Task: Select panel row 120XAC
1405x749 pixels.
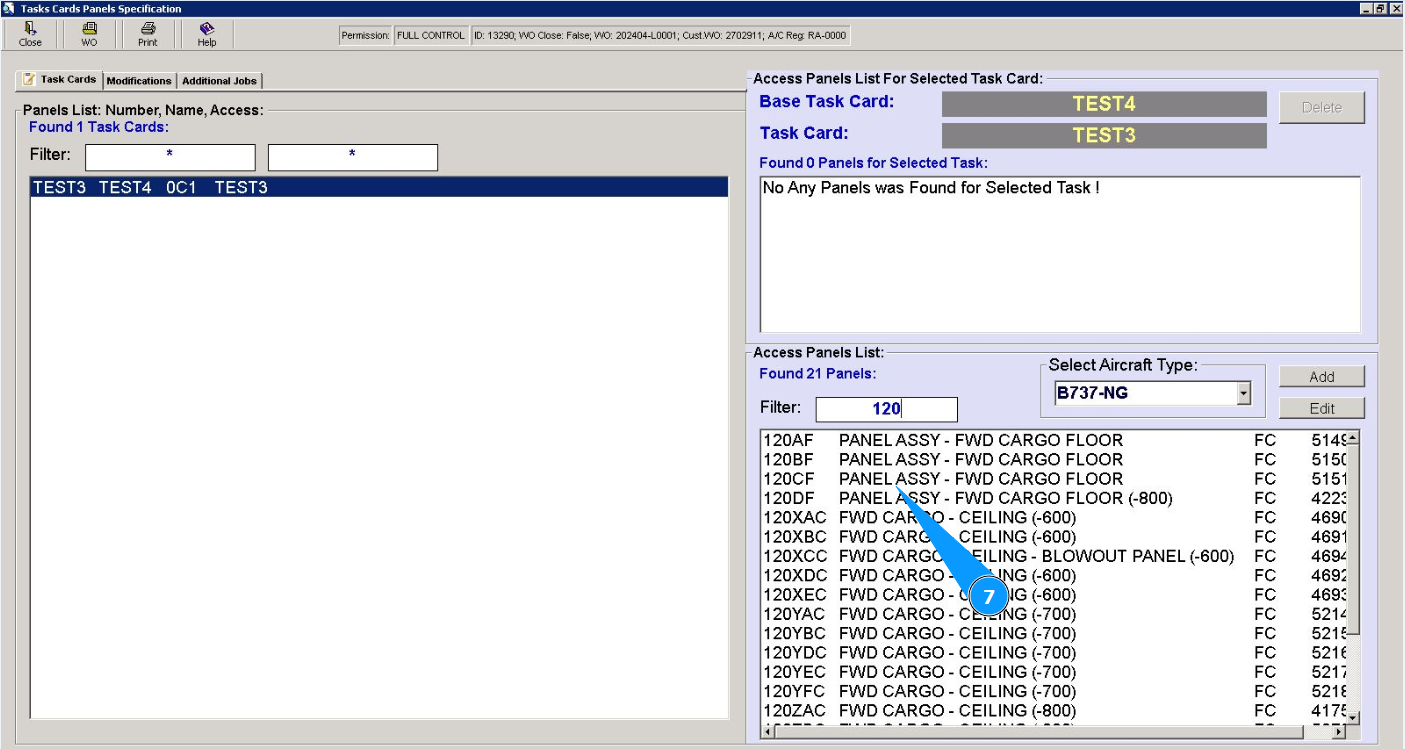Action: [x=1053, y=518]
